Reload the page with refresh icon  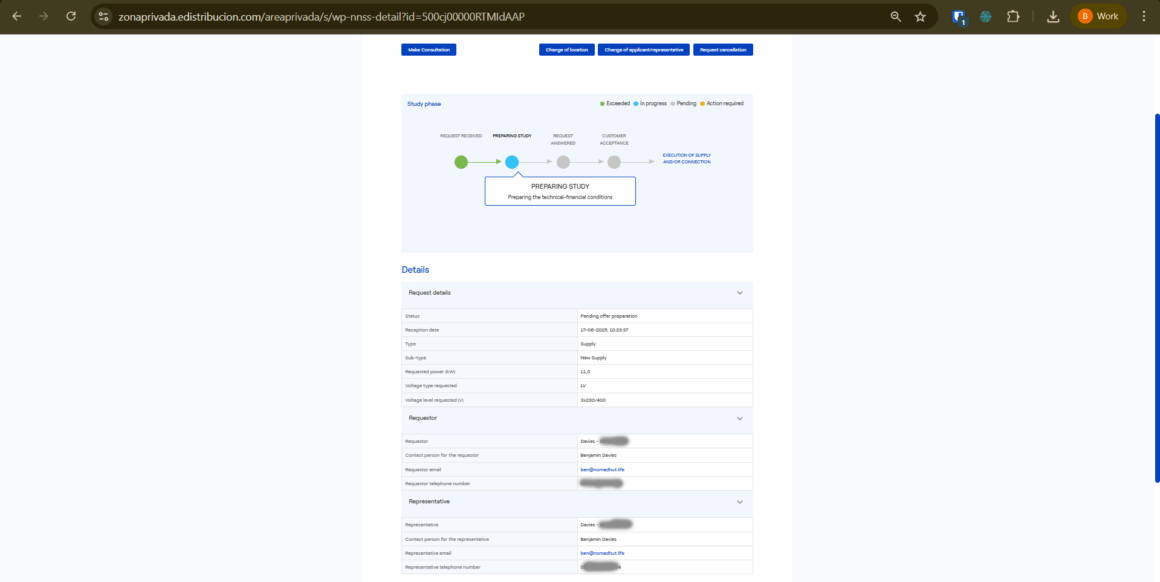71,16
